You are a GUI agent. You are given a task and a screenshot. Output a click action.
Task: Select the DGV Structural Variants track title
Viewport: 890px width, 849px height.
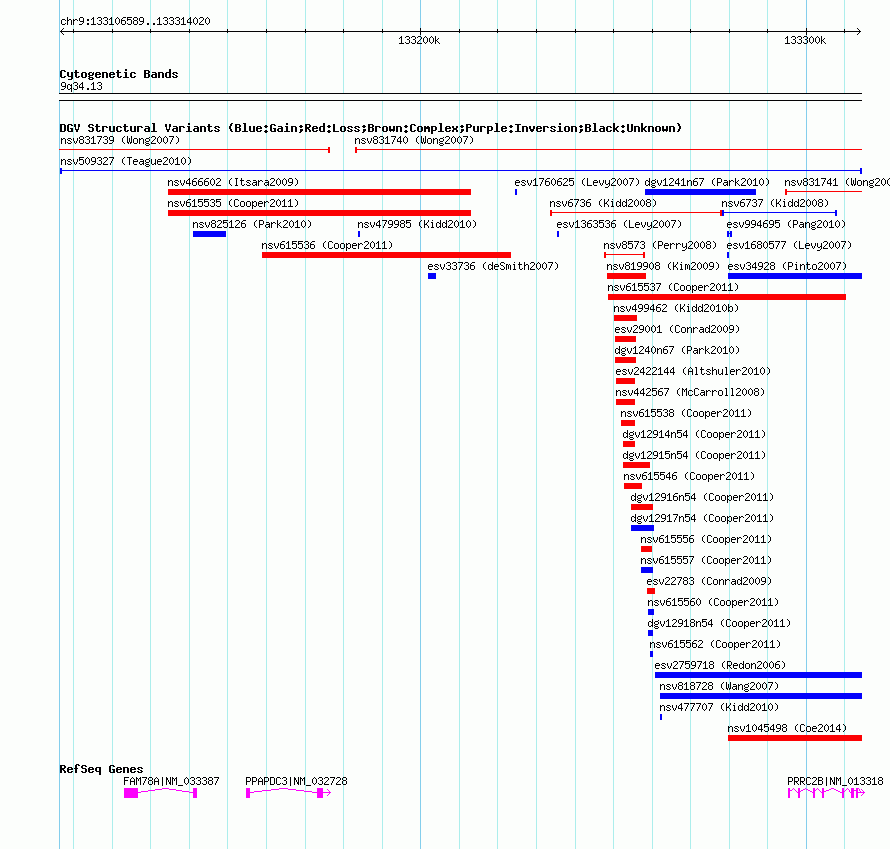[x=370, y=128]
